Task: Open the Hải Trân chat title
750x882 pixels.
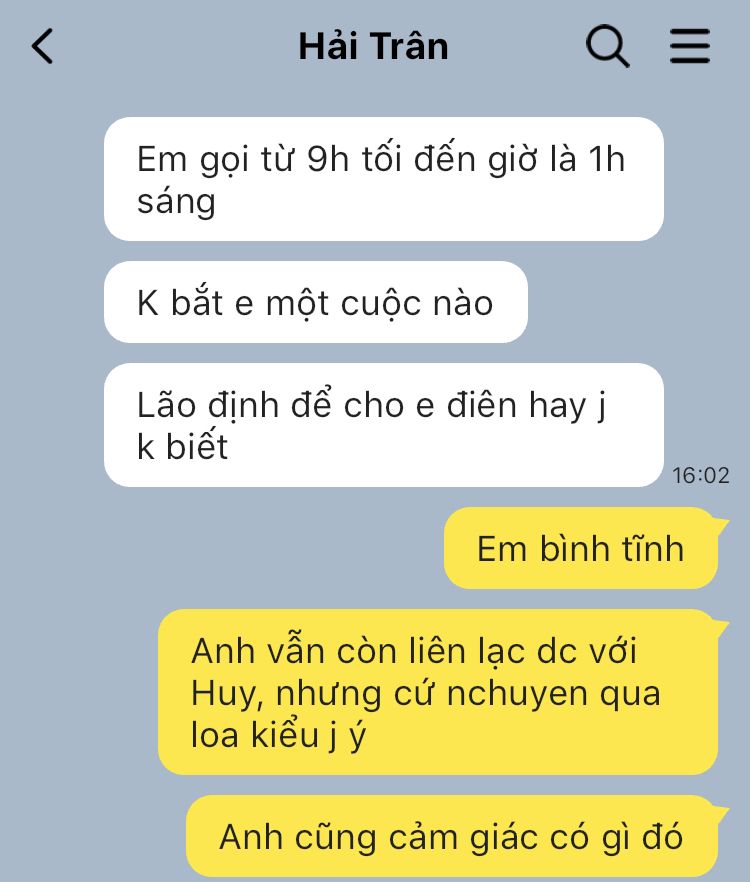Action: click(x=374, y=46)
